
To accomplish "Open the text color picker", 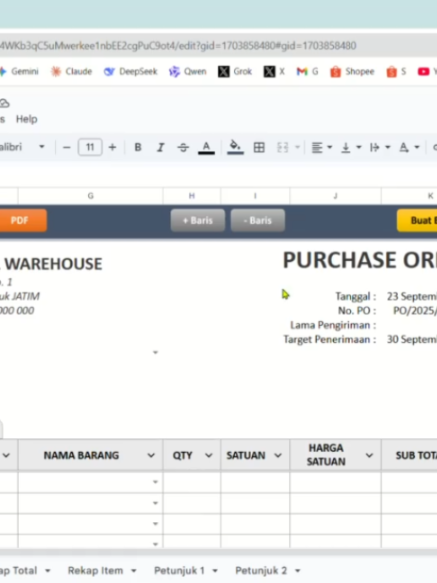I will click(206, 148).
